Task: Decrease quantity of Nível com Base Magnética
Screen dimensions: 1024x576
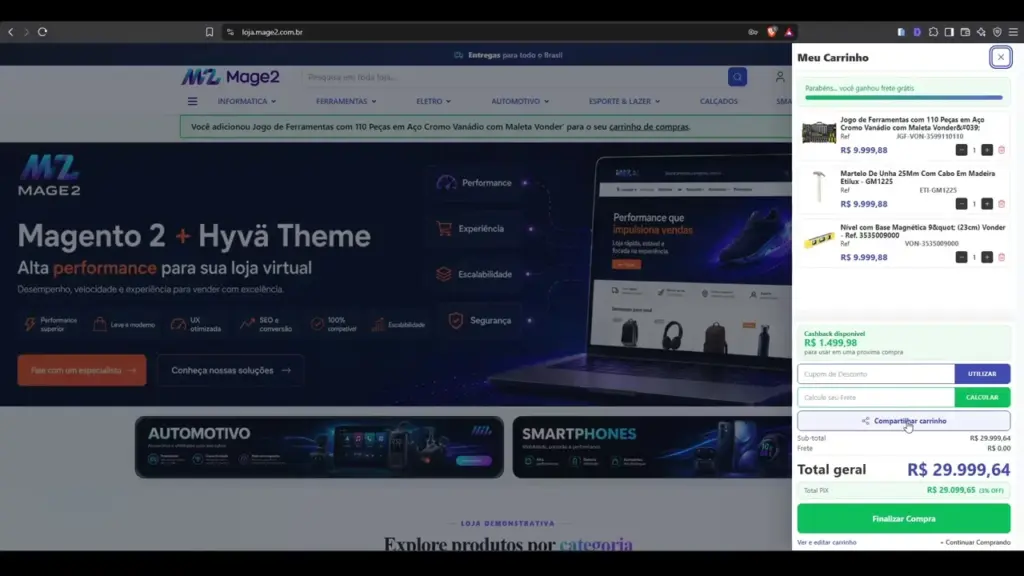Action: [961, 257]
